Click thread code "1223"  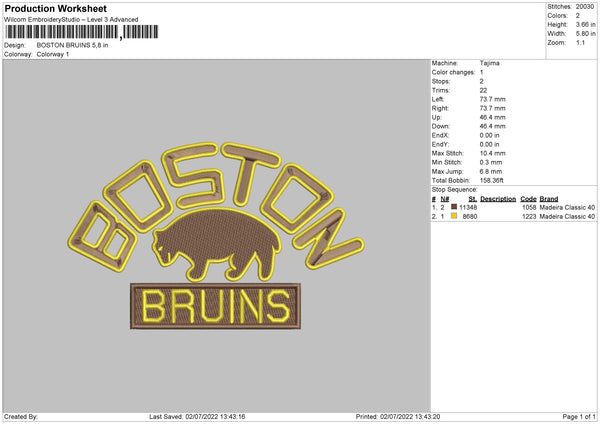(x=529, y=217)
